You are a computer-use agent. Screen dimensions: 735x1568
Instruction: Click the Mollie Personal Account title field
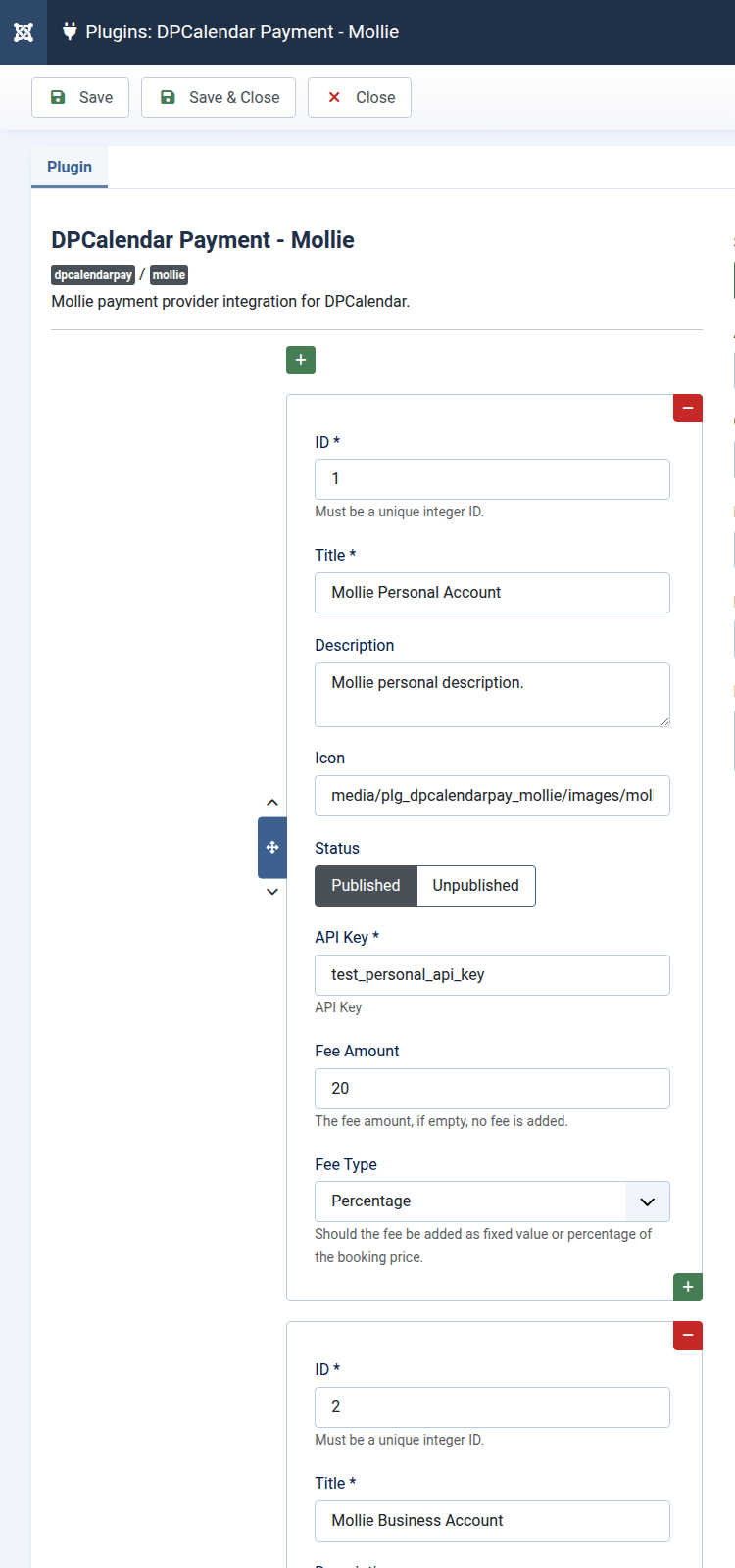pos(492,593)
